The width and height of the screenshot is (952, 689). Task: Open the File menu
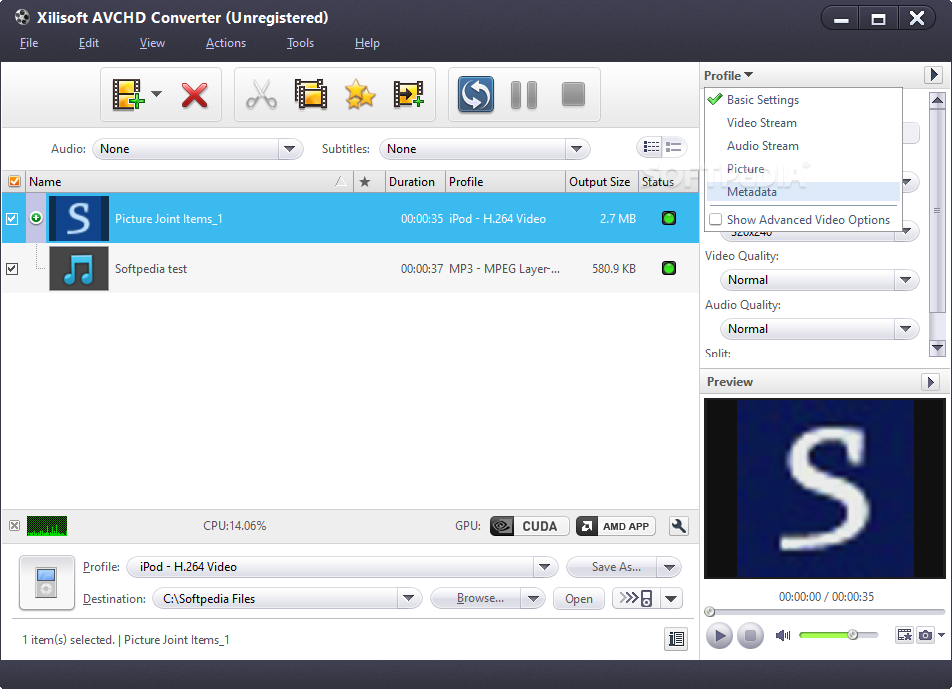click(x=29, y=43)
